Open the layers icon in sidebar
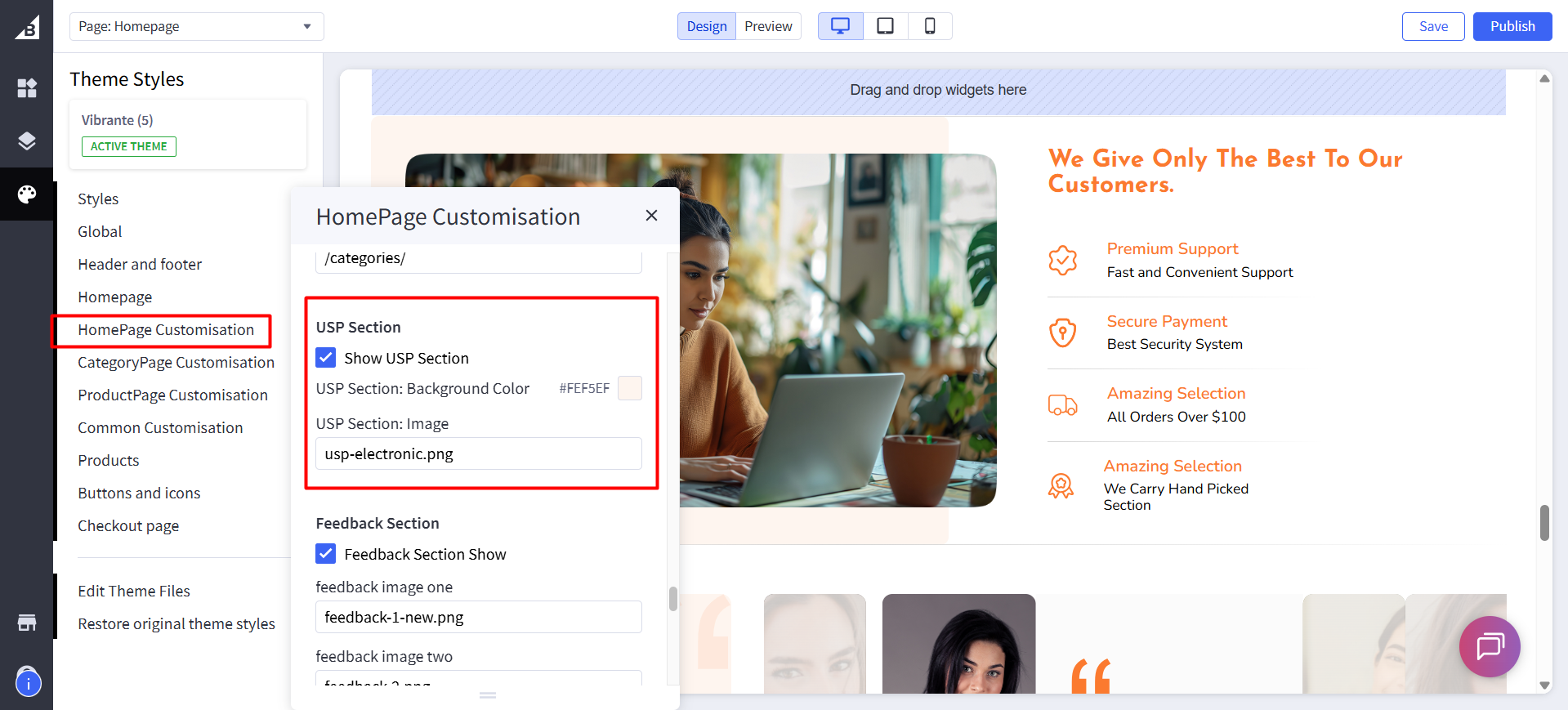Screen dimensions: 1568x710 [x=27, y=141]
